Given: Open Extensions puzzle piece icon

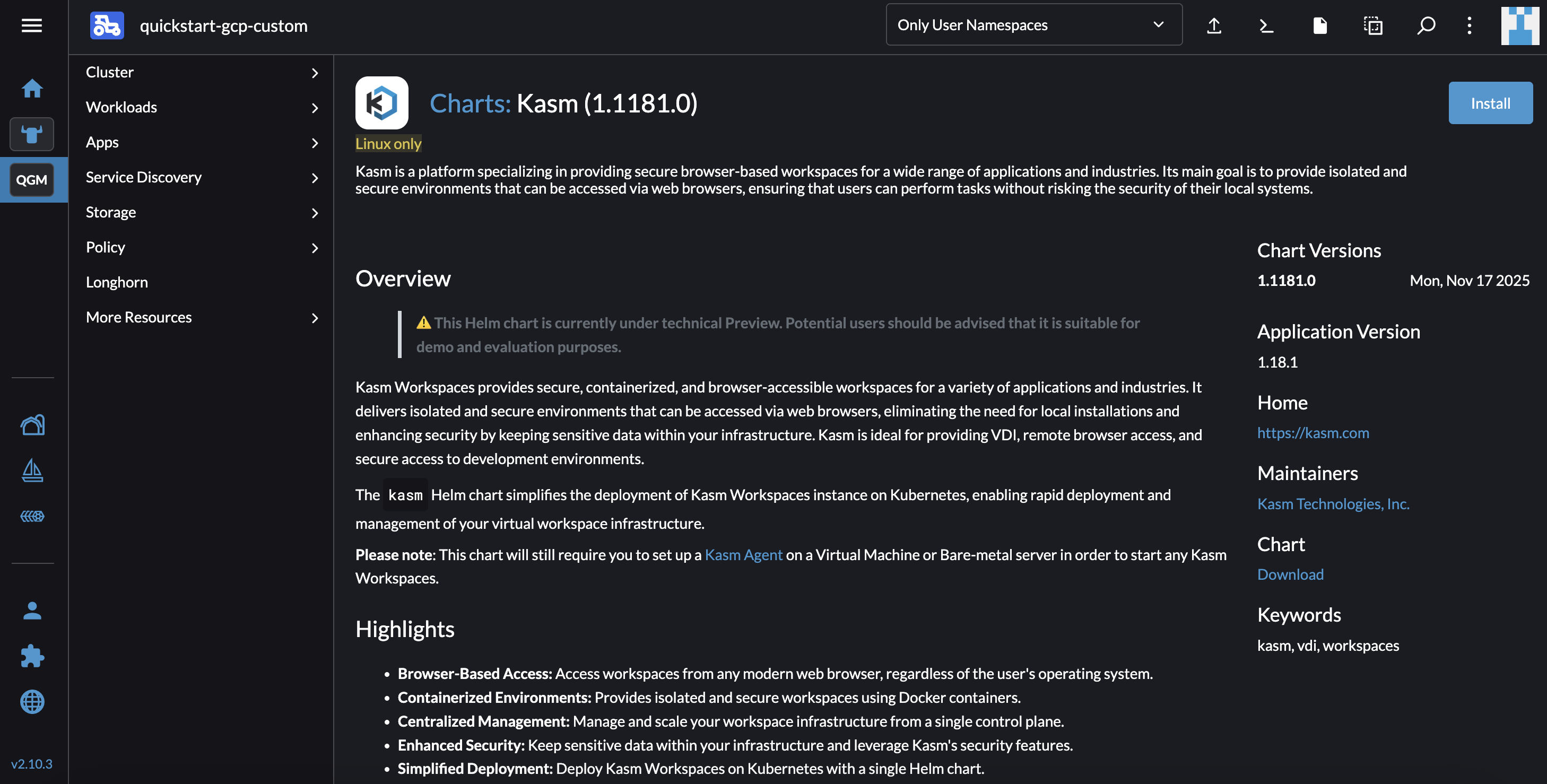Looking at the screenshot, I should click(32, 656).
